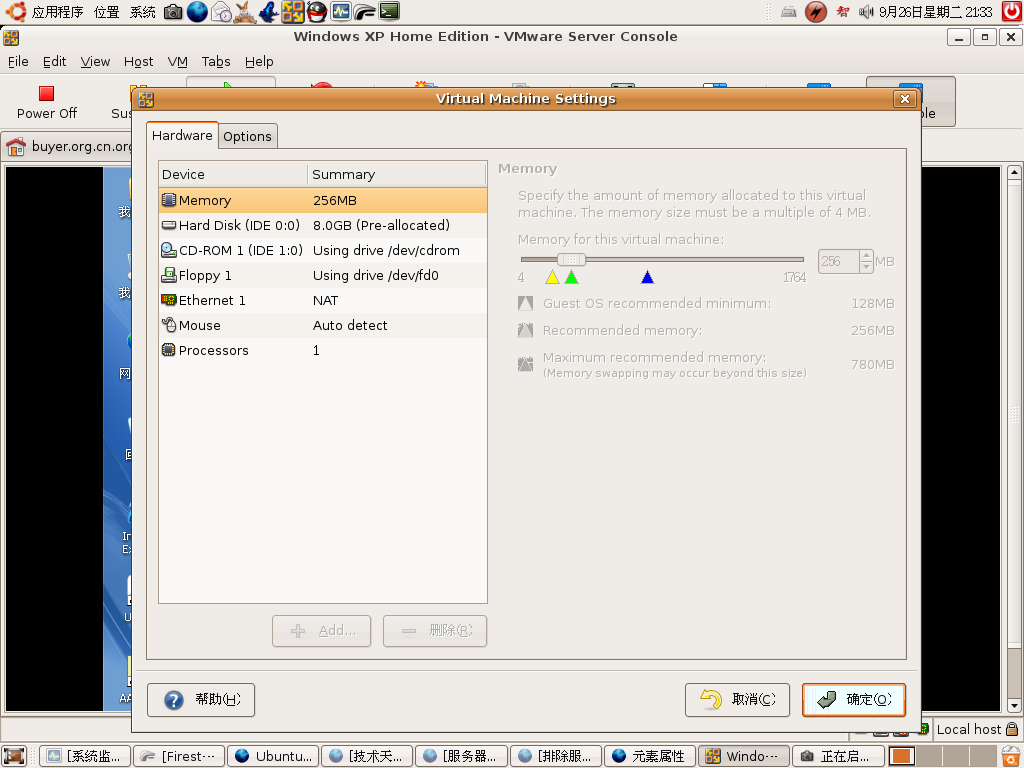Switch to the Ubuntu taskbar window
This screenshot has height=768, width=1024.
coord(273,756)
